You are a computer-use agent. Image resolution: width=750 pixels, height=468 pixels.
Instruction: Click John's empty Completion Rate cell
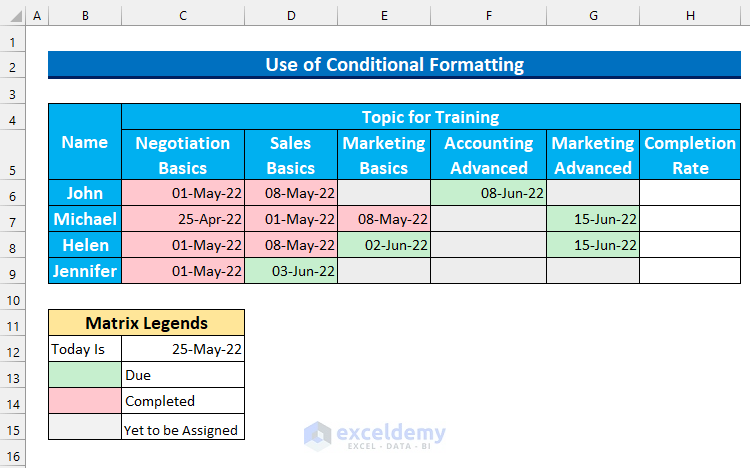click(690, 193)
